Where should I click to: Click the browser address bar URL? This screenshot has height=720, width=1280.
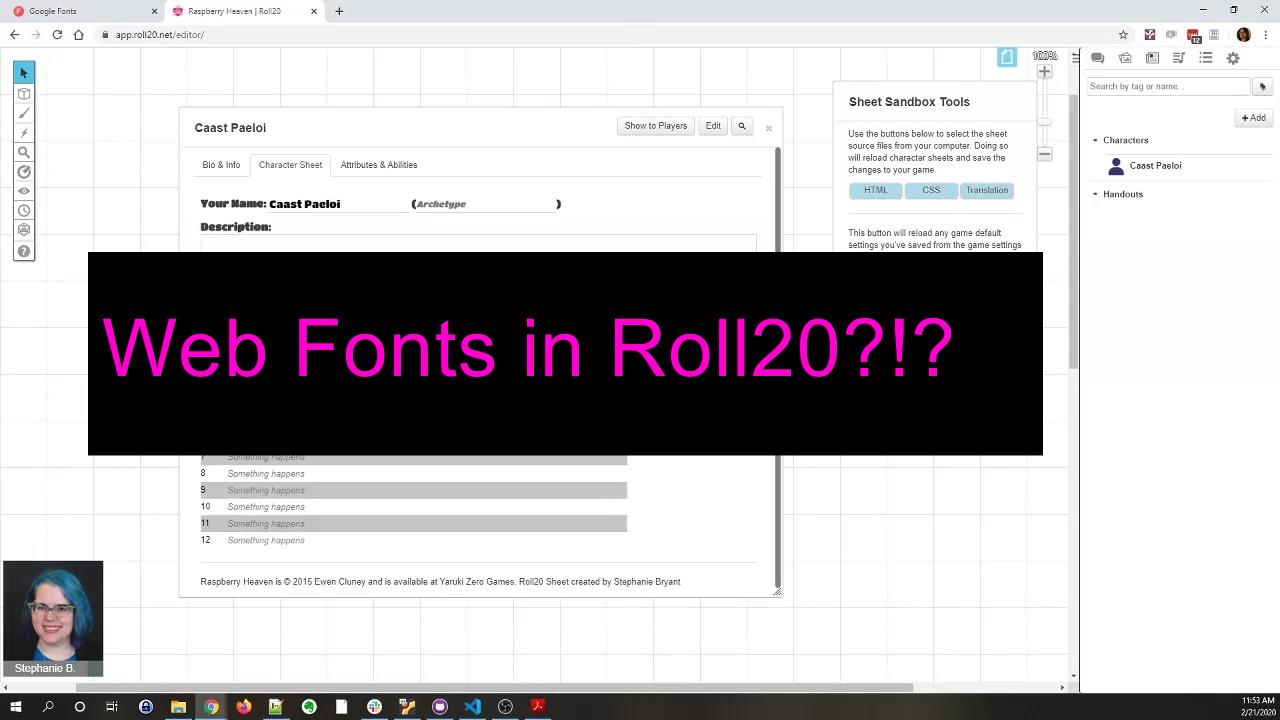(160, 35)
